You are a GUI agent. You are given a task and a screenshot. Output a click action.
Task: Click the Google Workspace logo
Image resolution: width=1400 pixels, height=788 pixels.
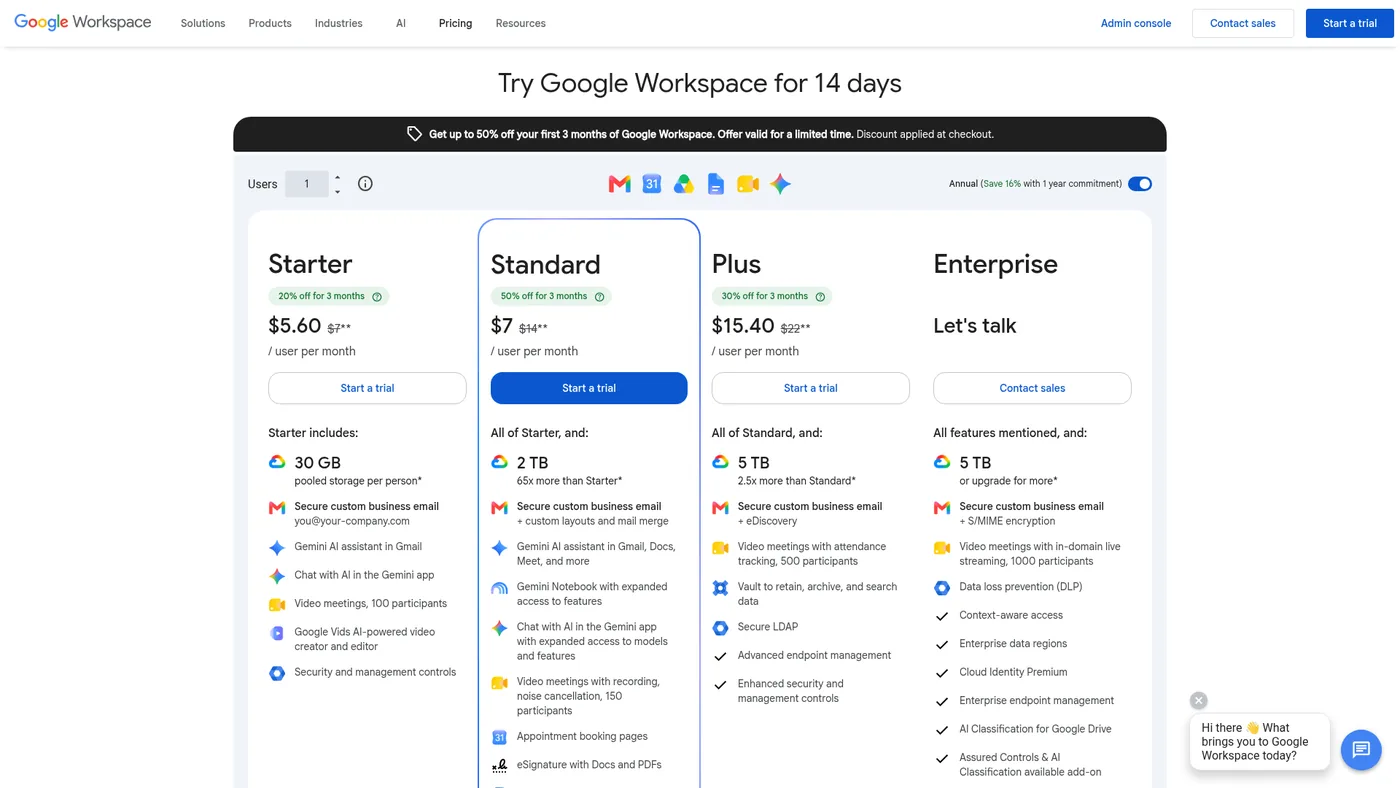point(83,23)
